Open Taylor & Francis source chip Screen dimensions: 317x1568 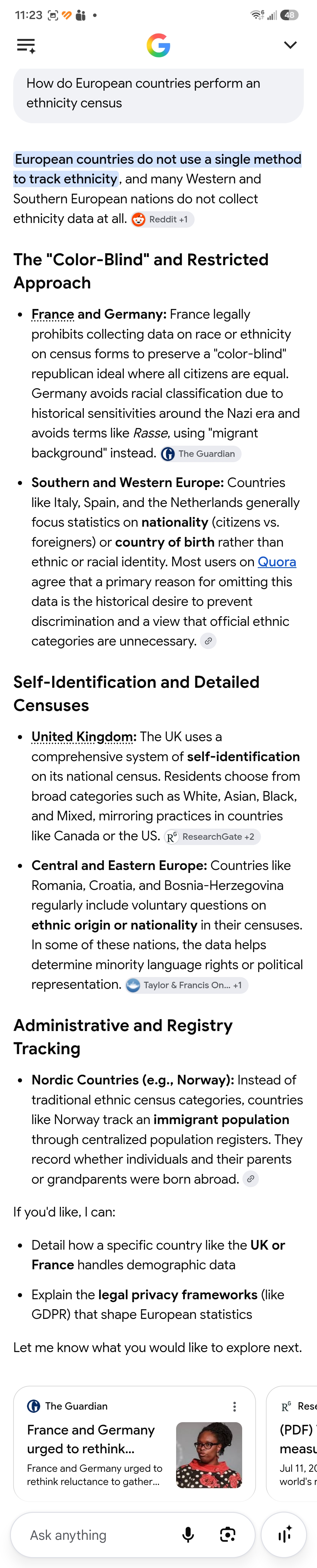click(x=187, y=986)
